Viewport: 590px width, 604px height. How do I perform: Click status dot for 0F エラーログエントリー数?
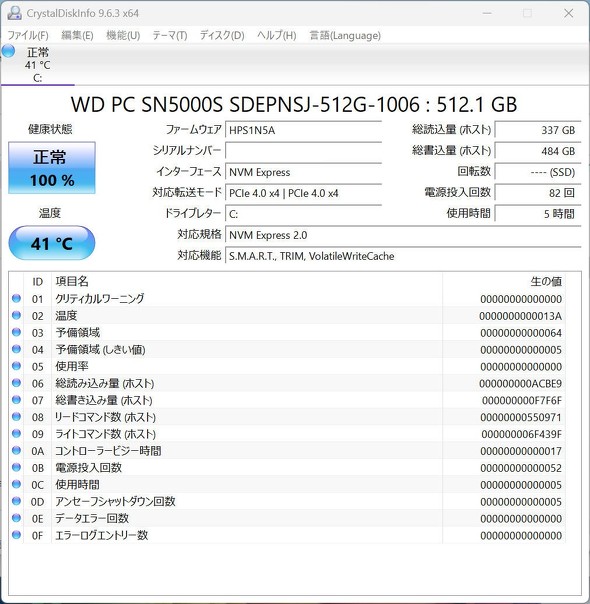[x=16, y=535]
